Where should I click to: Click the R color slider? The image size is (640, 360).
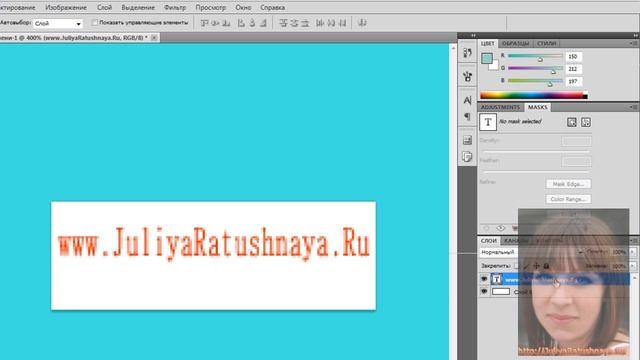click(x=535, y=56)
